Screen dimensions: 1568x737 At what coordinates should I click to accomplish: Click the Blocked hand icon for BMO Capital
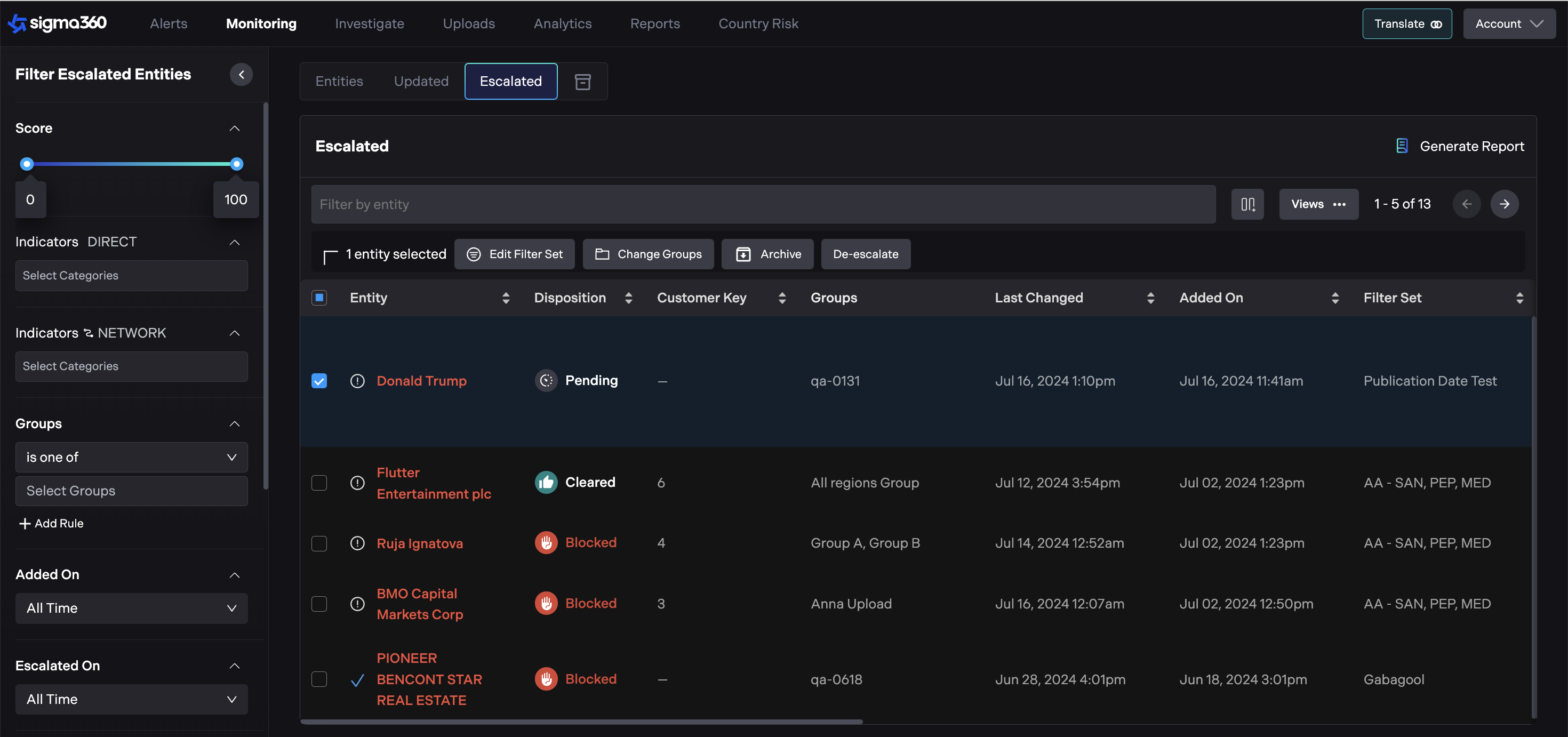[x=546, y=603]
